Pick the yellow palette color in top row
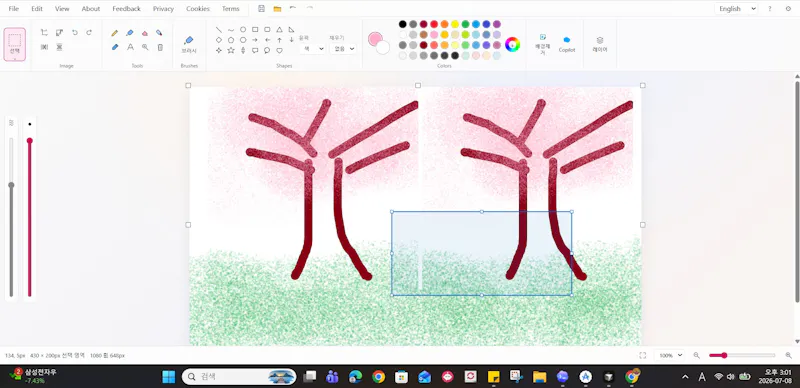The width and height of the screenshot is (800, 388). (455, 24)
